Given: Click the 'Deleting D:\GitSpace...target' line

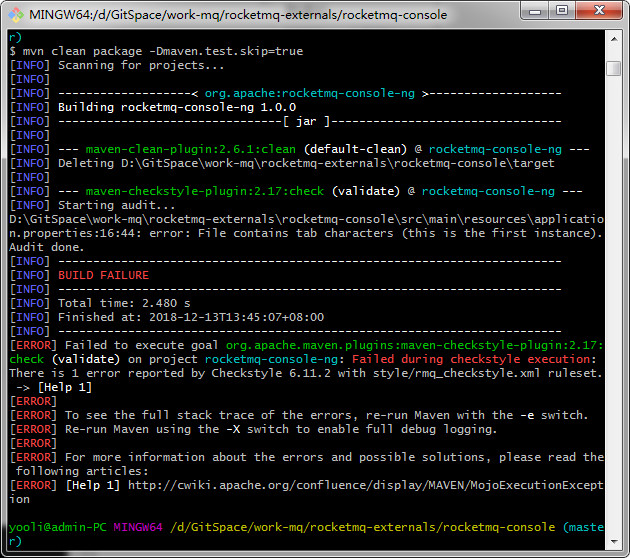Looking at the screenshot, I should 306,163.
